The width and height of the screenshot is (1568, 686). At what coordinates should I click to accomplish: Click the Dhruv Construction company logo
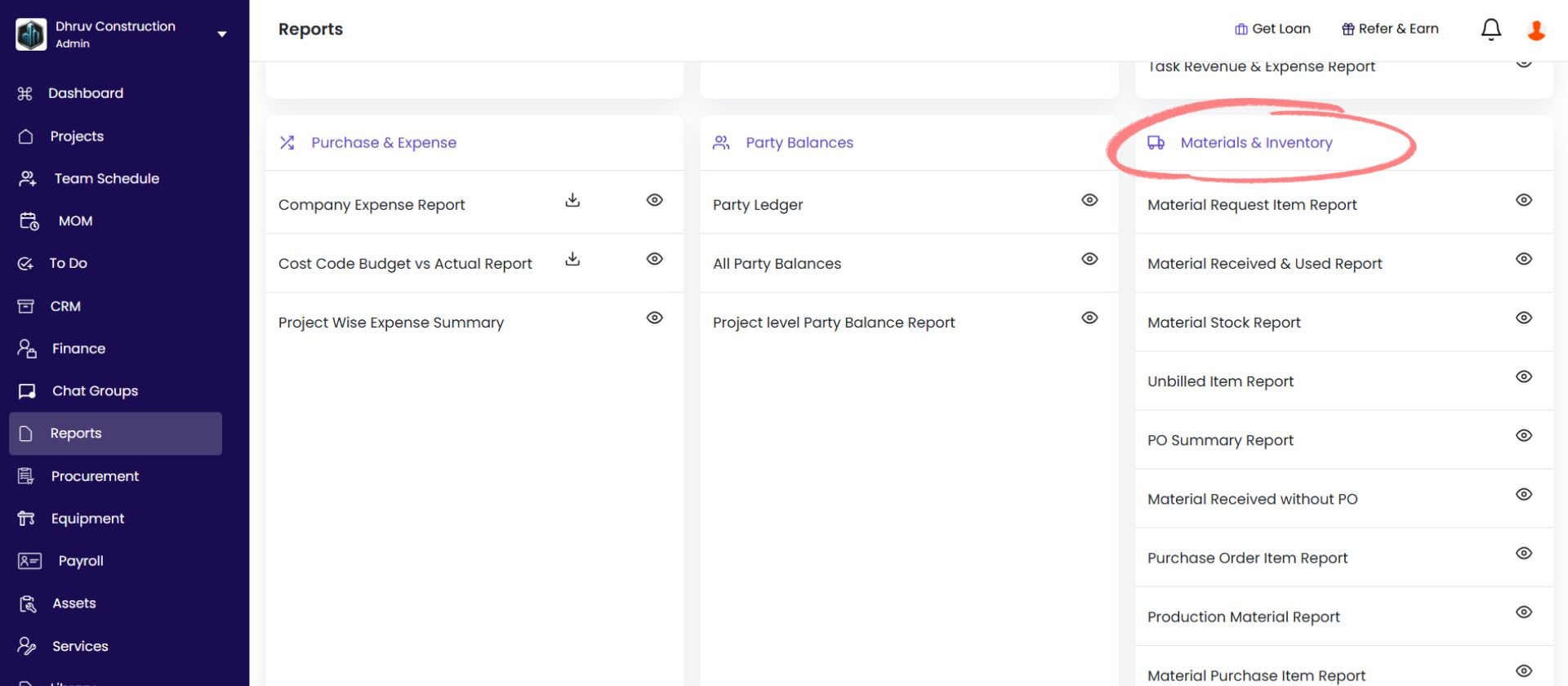pyautogui.click(x=31, y=34)
